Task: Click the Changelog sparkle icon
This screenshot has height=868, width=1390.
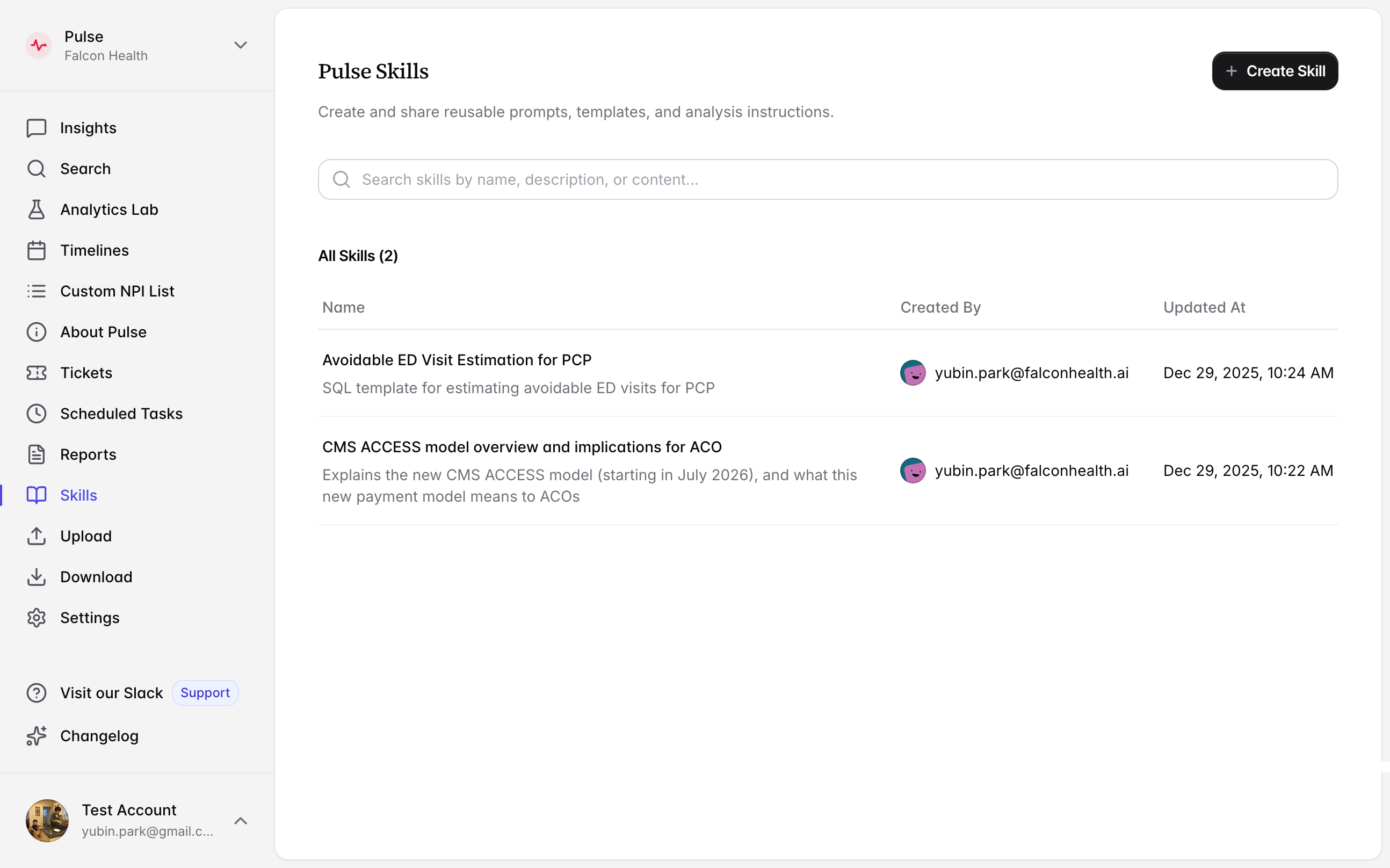Action: click(x=36, y=736)
